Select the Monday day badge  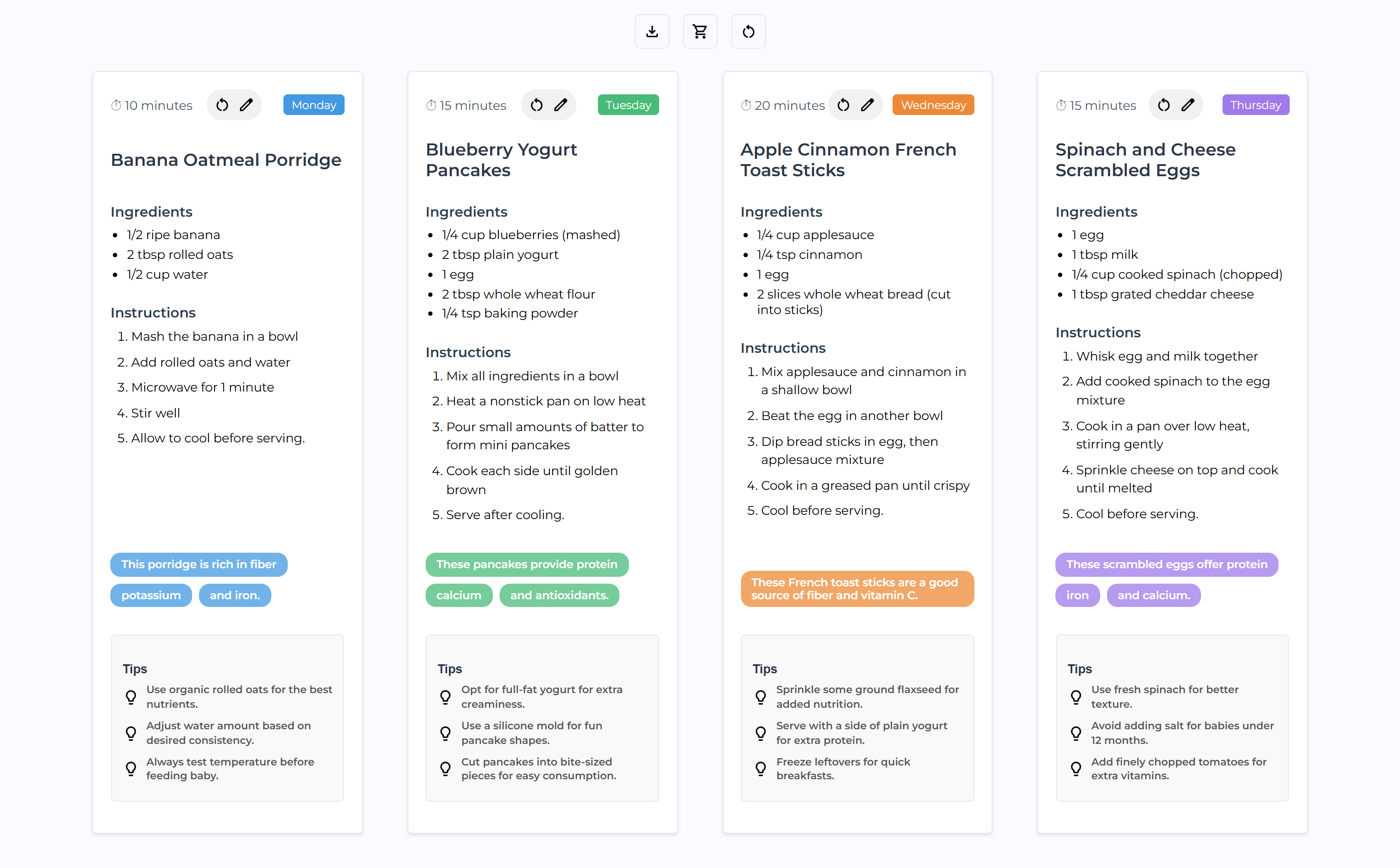[x=314, y=105]
